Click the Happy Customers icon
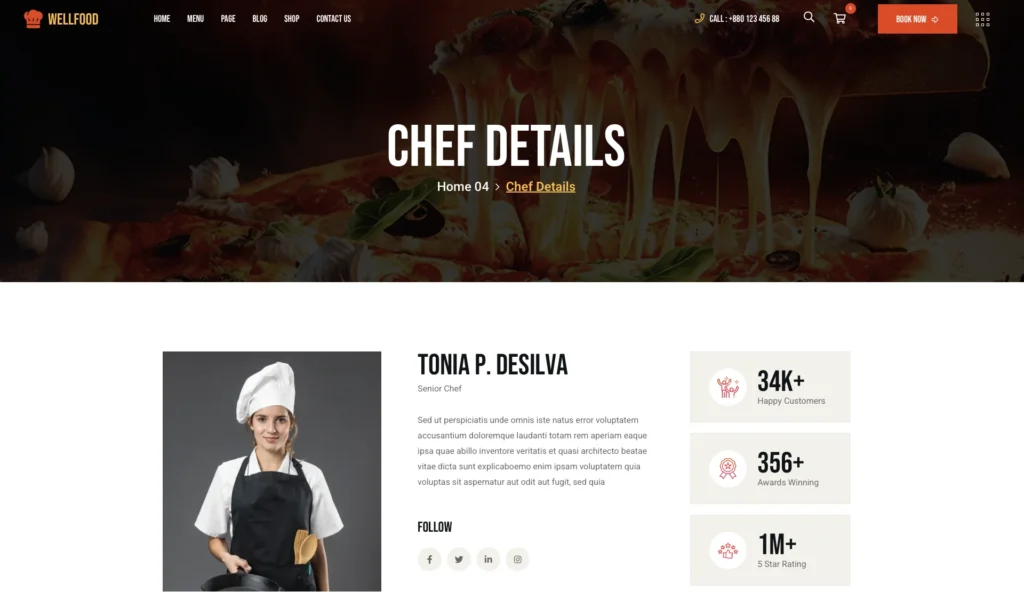The image size is (1024, 592). click(x=728, y=387)
